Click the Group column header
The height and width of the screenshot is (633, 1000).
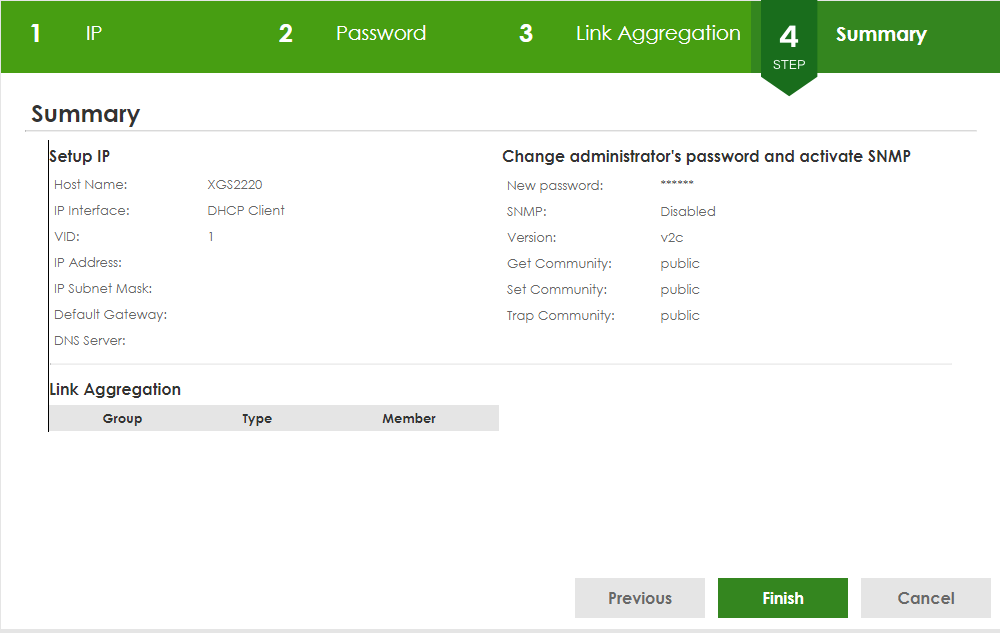(122, 419)
